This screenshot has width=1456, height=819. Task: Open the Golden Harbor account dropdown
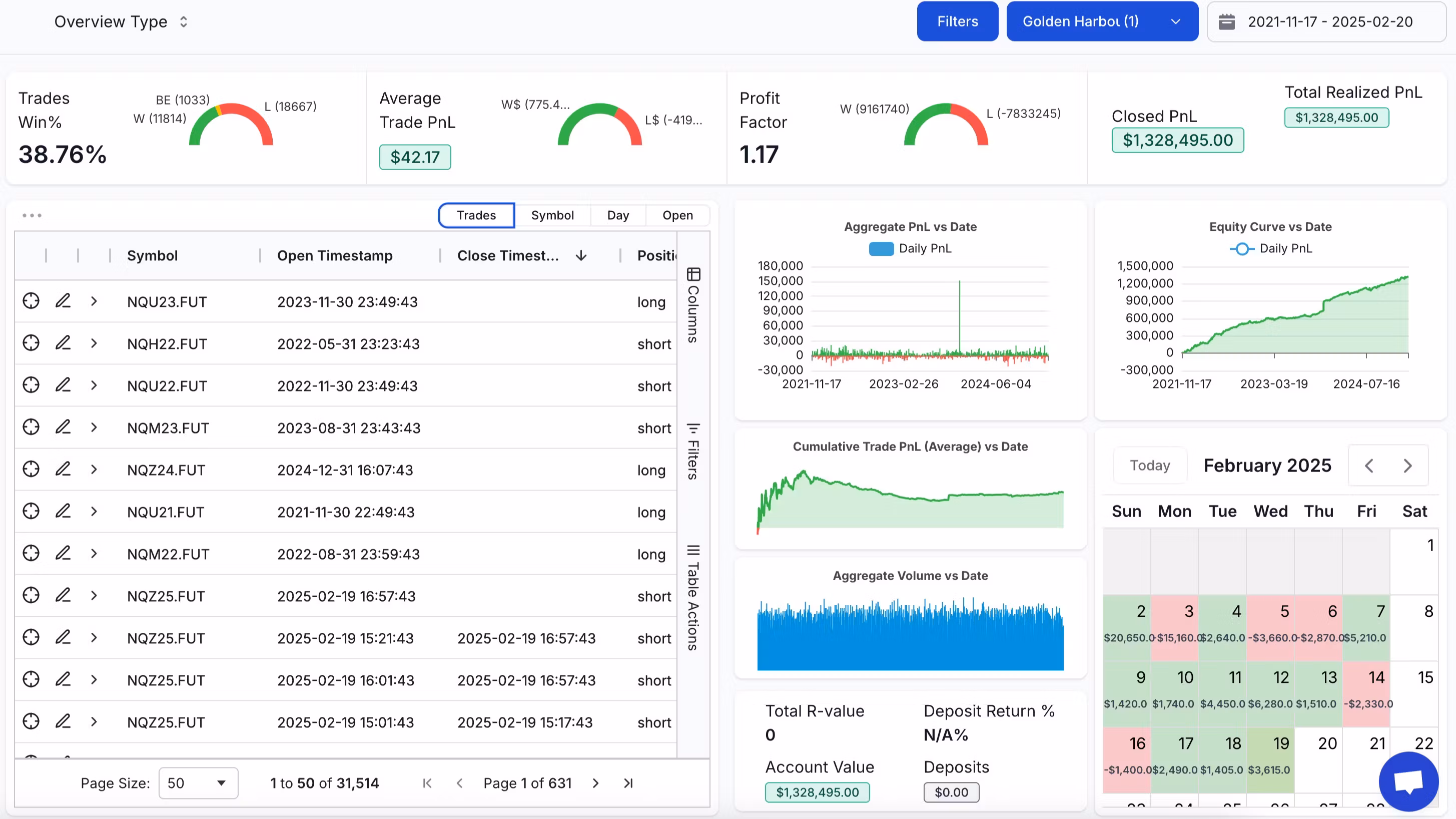[1102, 22]
